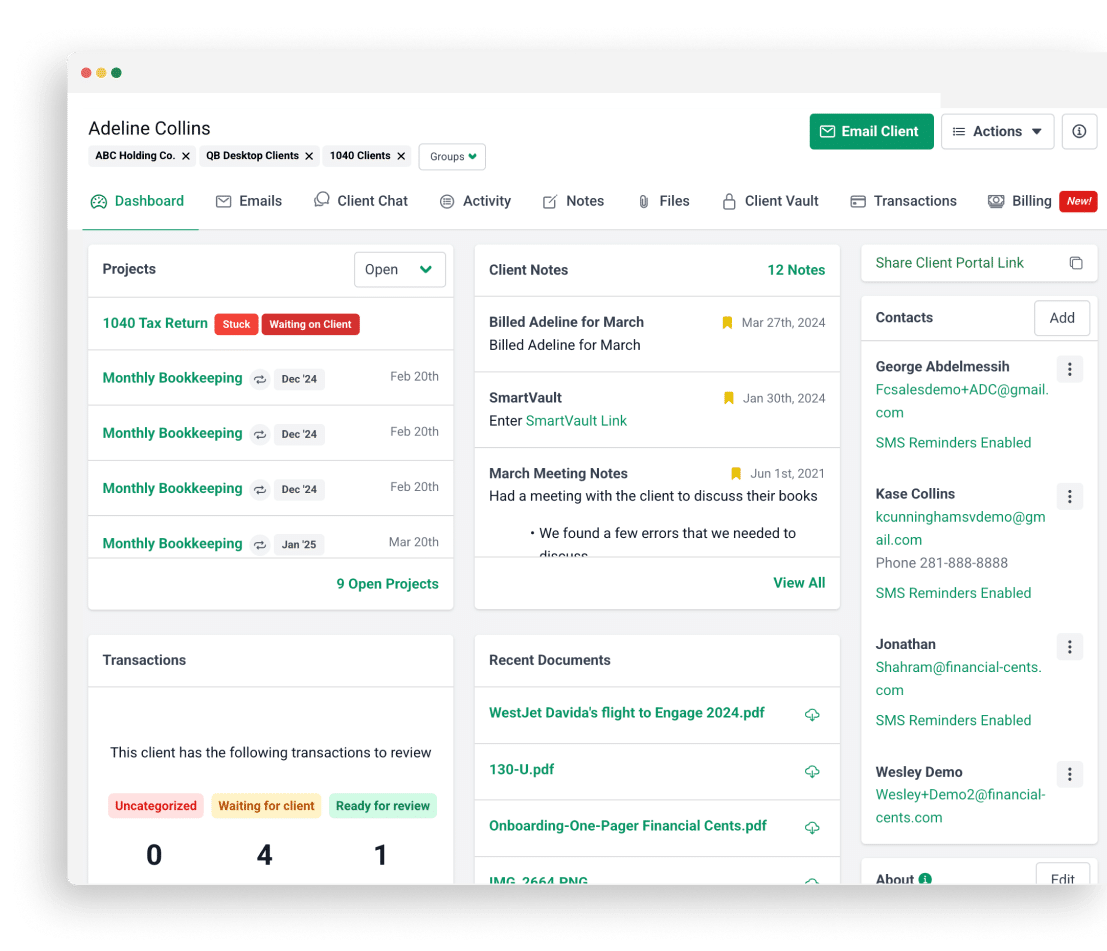Screen dimensions: 1107x951
Task: Expand the Groups dropdown
Action: pyautogui.click(x=451, y=157)
